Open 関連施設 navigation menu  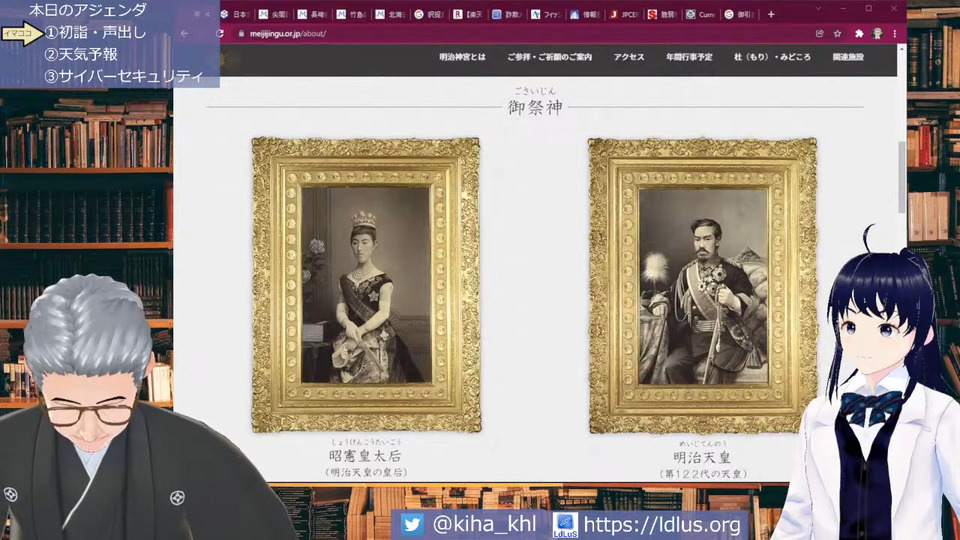click(848, 57)
